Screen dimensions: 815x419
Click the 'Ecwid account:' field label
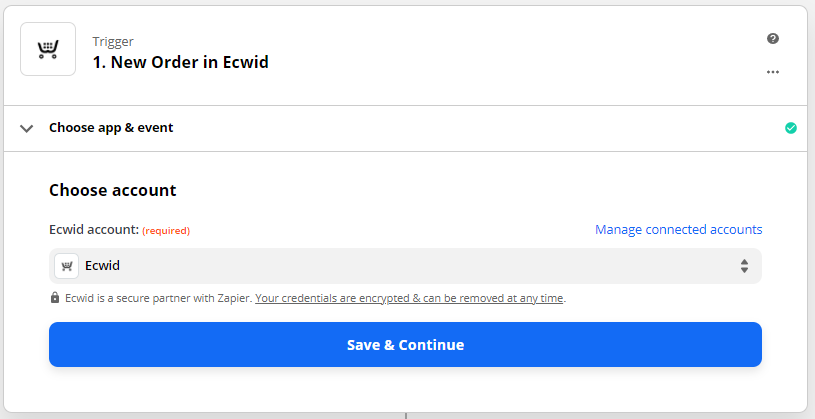[x=94, y=230]
